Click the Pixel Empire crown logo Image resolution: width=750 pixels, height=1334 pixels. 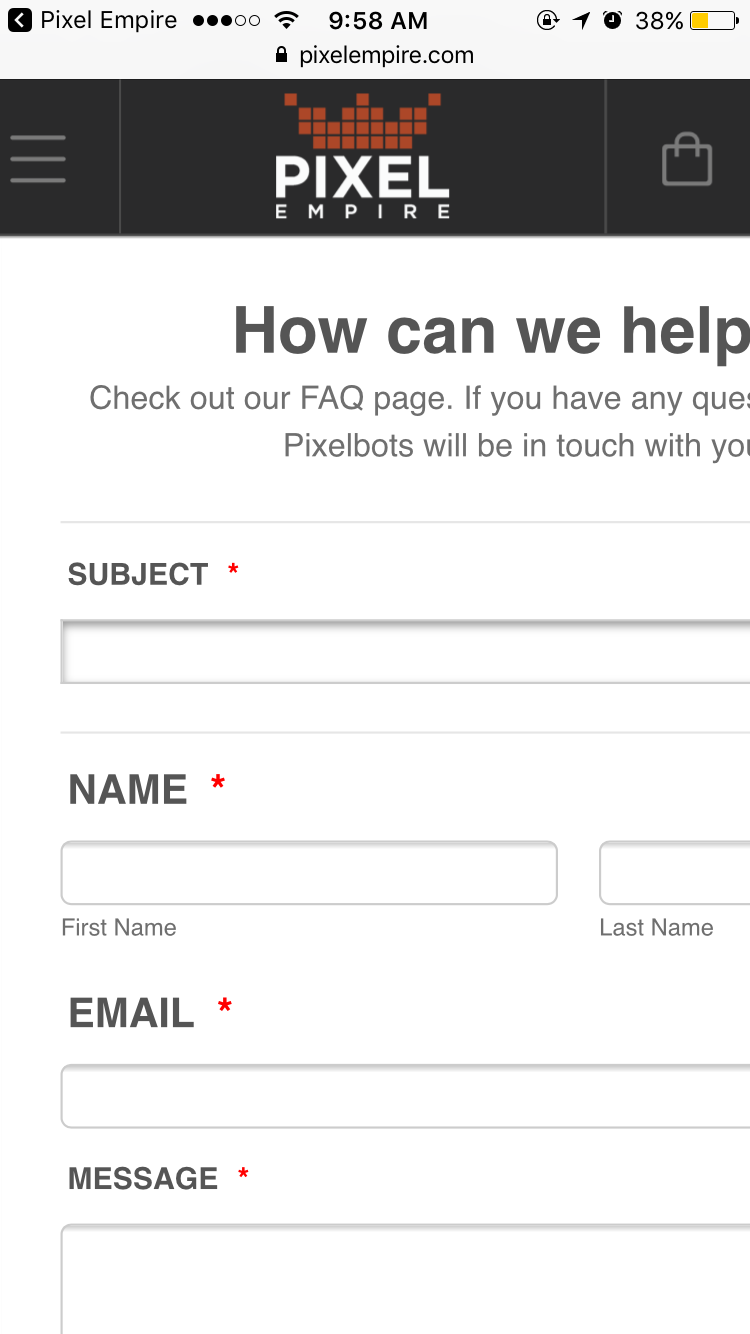[x=362, y=157]
